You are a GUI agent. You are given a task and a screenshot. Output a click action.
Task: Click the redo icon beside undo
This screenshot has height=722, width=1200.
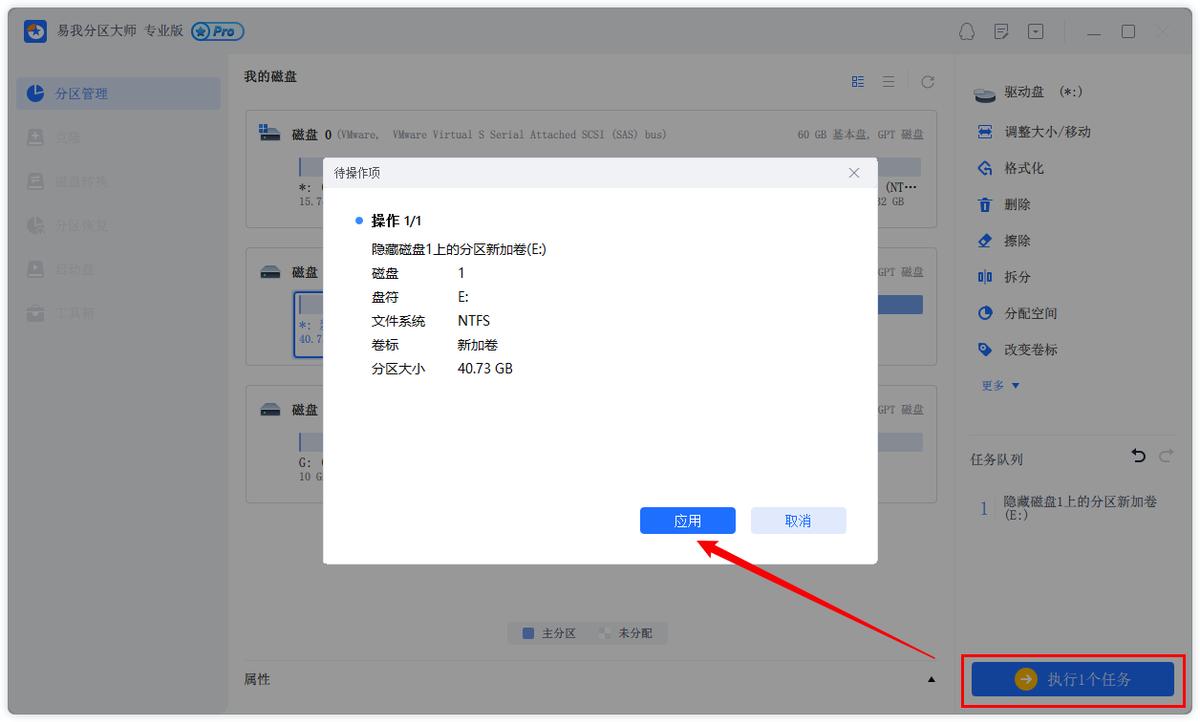1165,456
